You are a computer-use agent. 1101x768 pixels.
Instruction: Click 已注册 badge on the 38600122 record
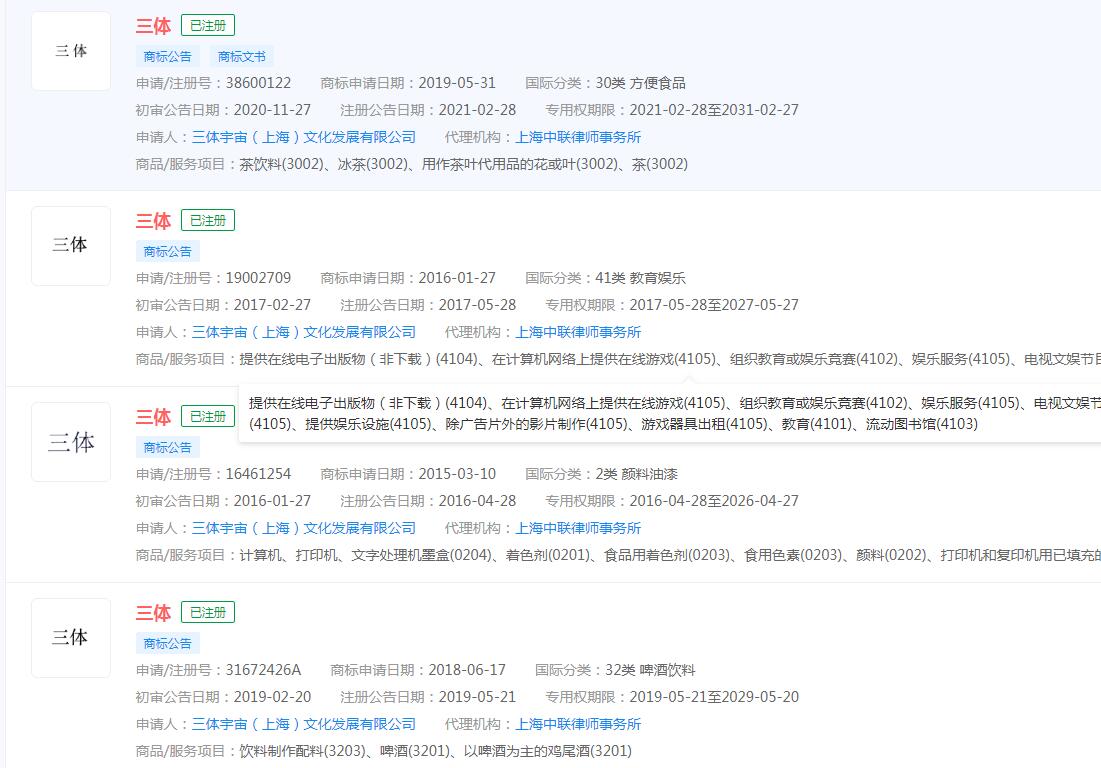tap(208, 25)
